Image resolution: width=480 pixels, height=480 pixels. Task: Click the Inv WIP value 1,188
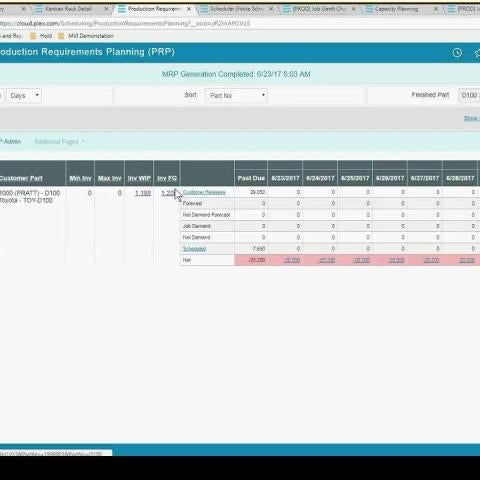click(143, 193)
